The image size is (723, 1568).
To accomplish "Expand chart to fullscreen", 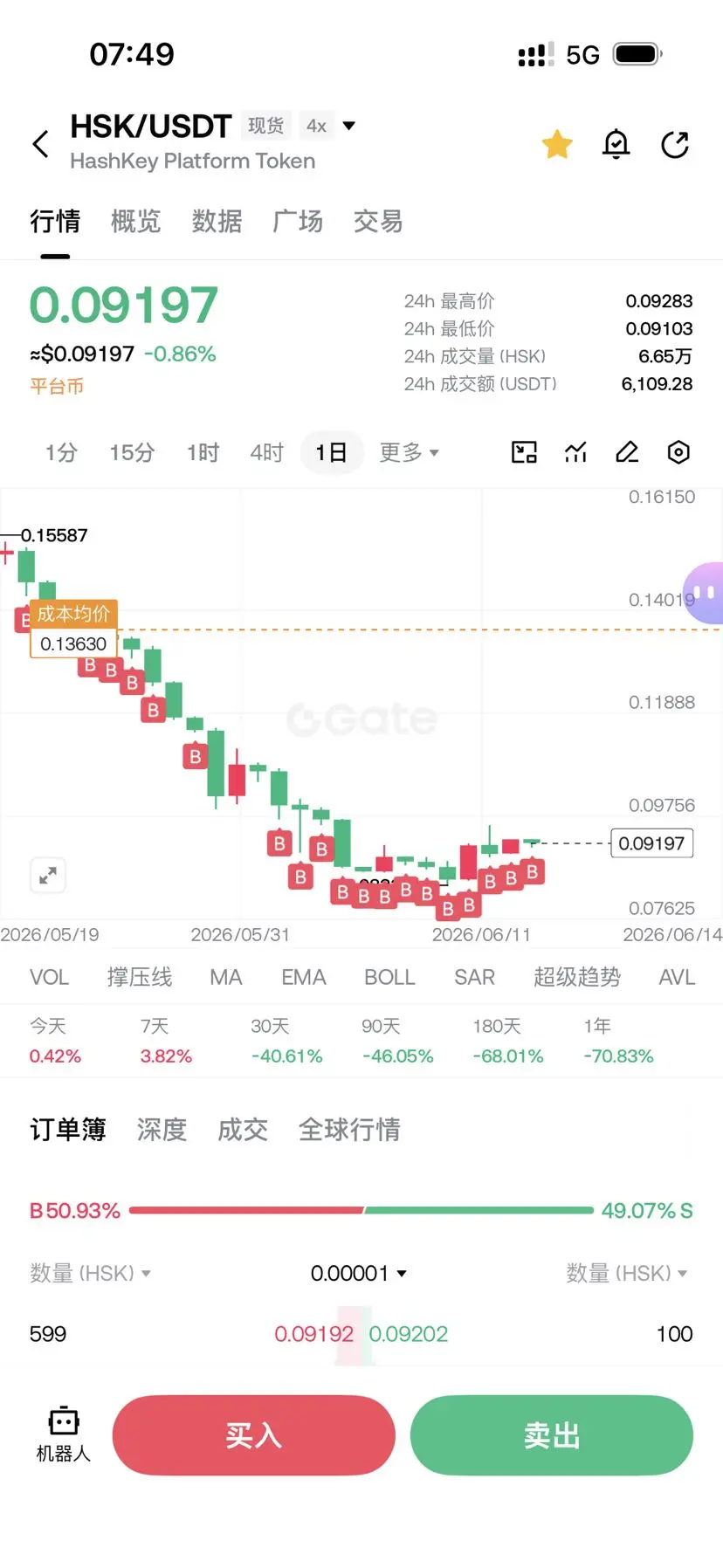I will [x=48, y=875].
